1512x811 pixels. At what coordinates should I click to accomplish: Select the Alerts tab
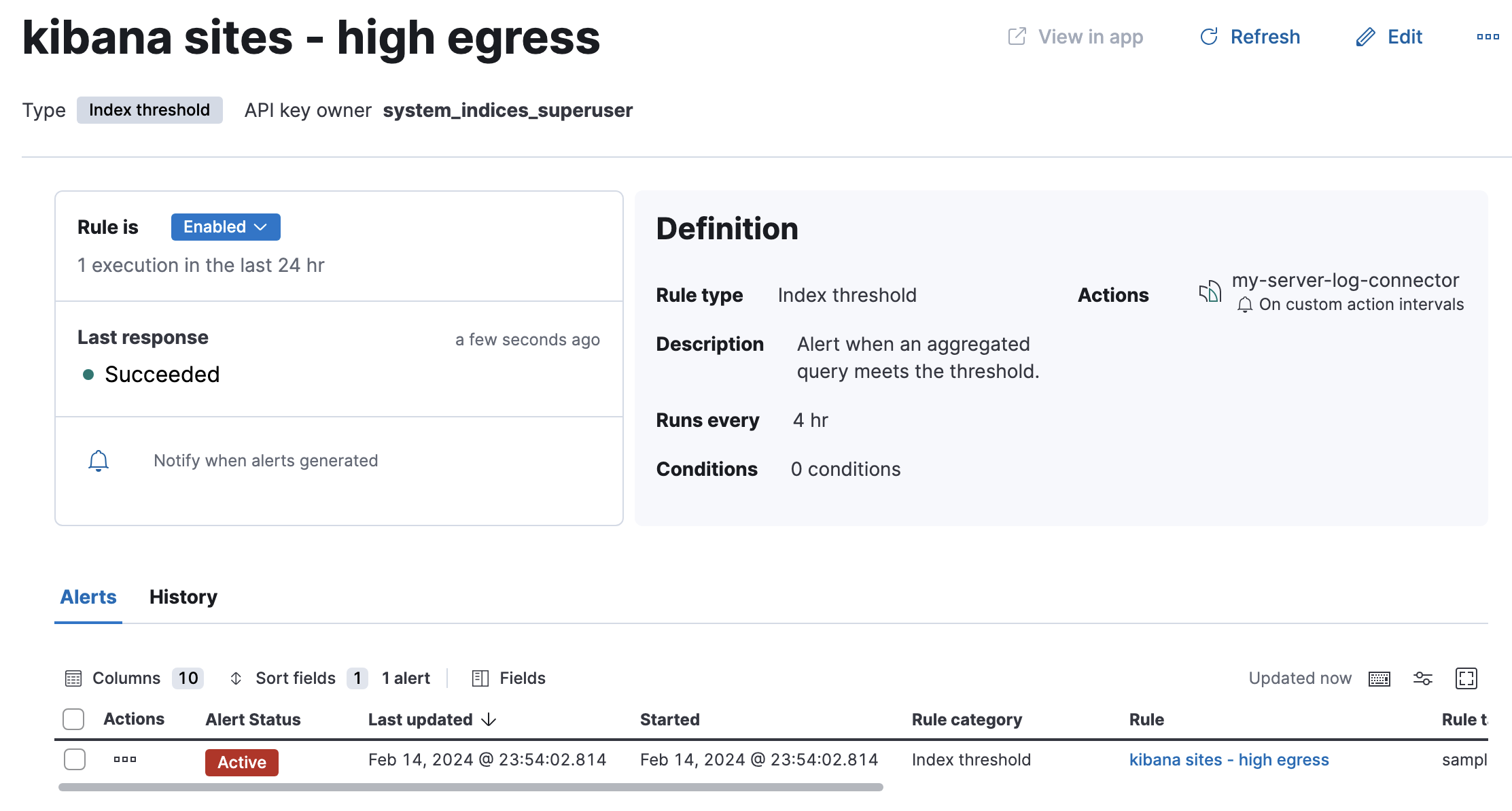88,597
